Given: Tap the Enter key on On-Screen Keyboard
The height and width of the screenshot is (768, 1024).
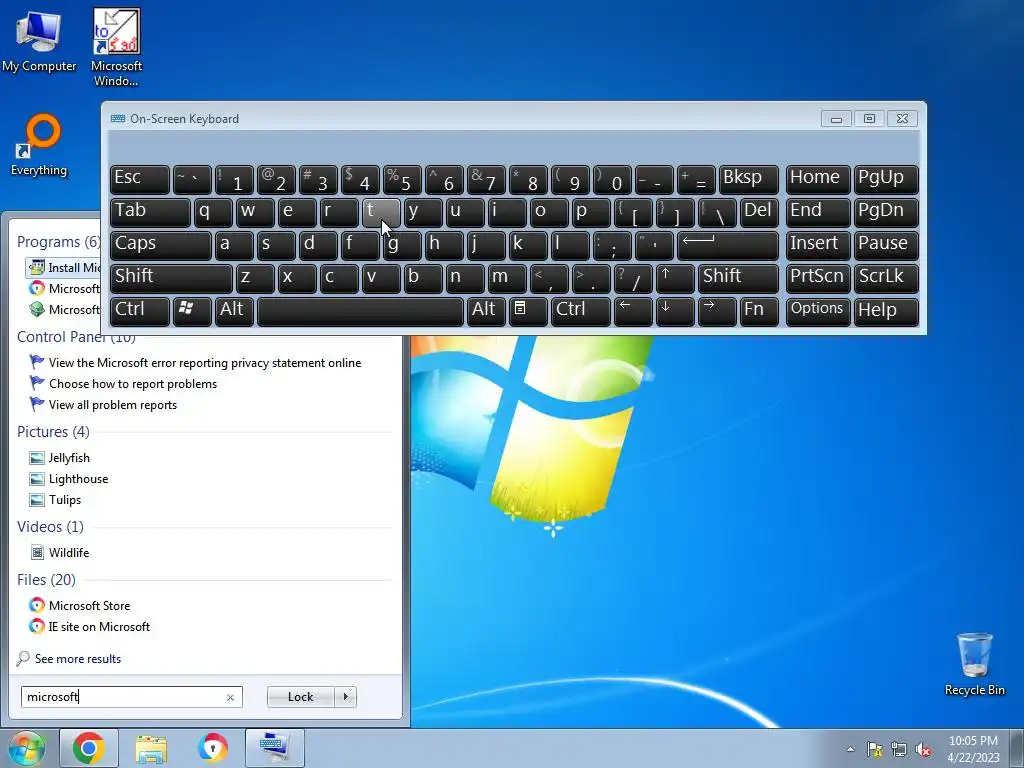Looking at the screenshot, I should pos(728,245).
